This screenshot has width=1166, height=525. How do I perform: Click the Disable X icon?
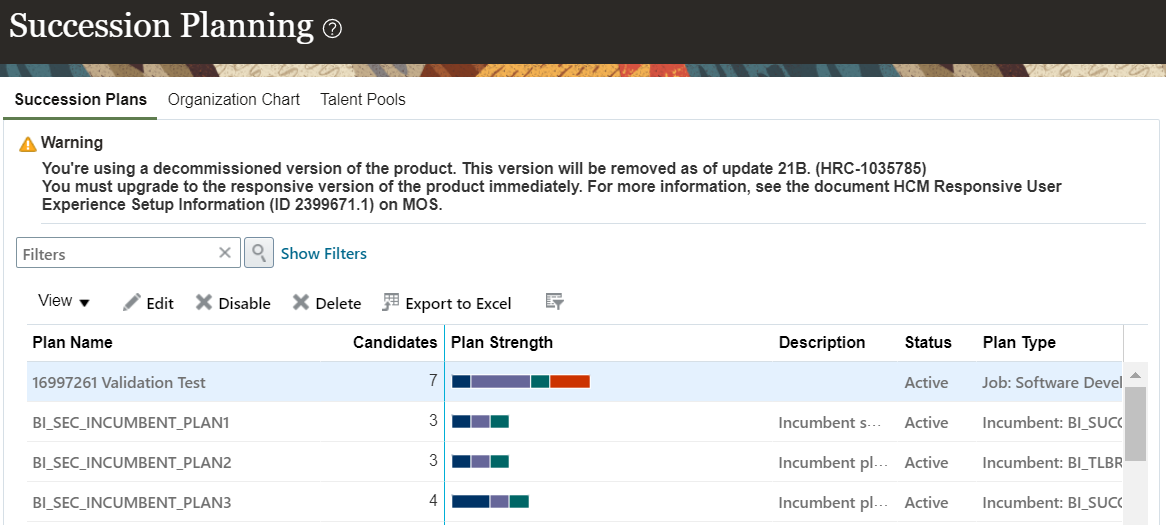point(204,303)
